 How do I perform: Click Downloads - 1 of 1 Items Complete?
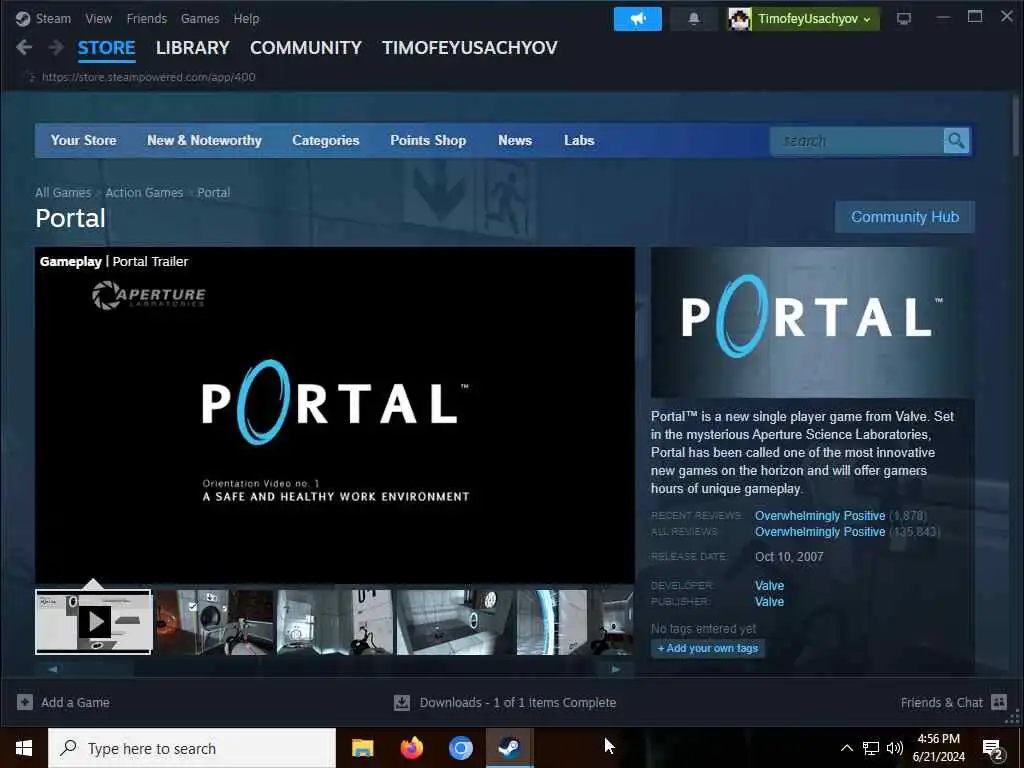[x=517, y=703]
